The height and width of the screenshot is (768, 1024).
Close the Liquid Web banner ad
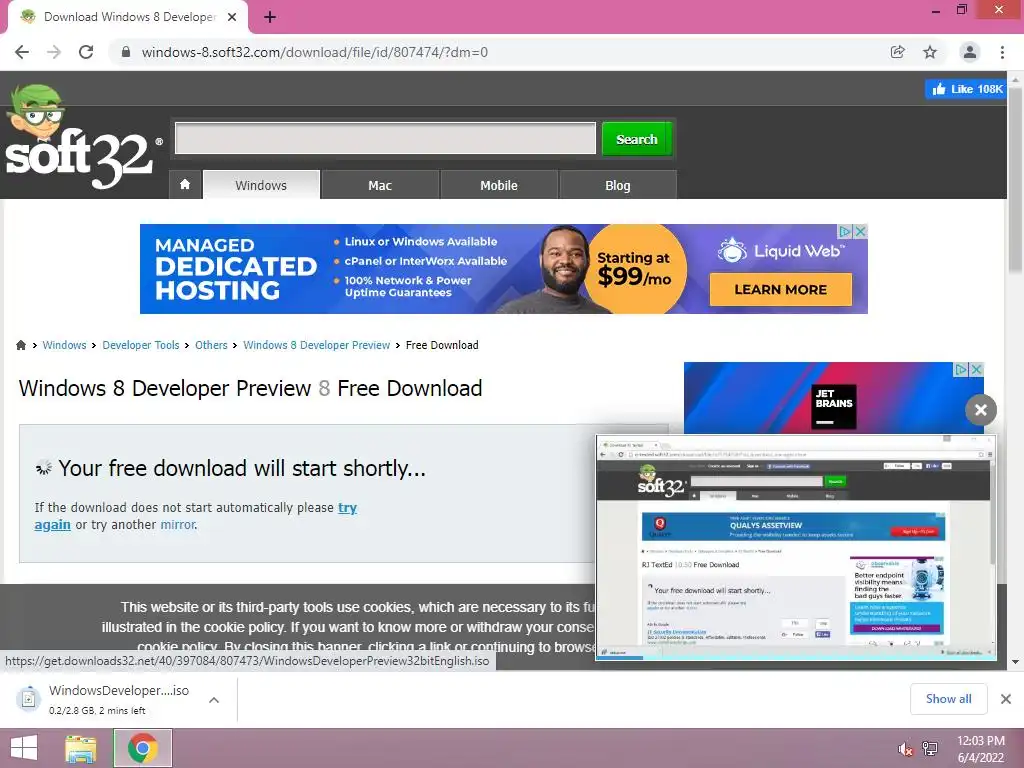(861, 231)
